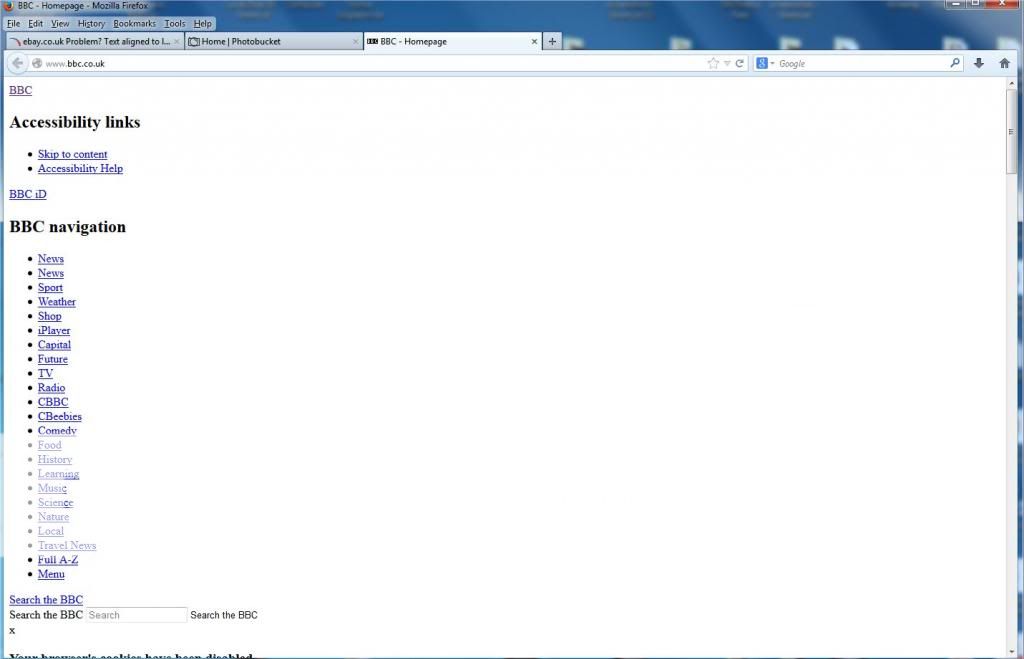
Task: Open the URL history dropdown arrow
Action: (x=727, y=63)
